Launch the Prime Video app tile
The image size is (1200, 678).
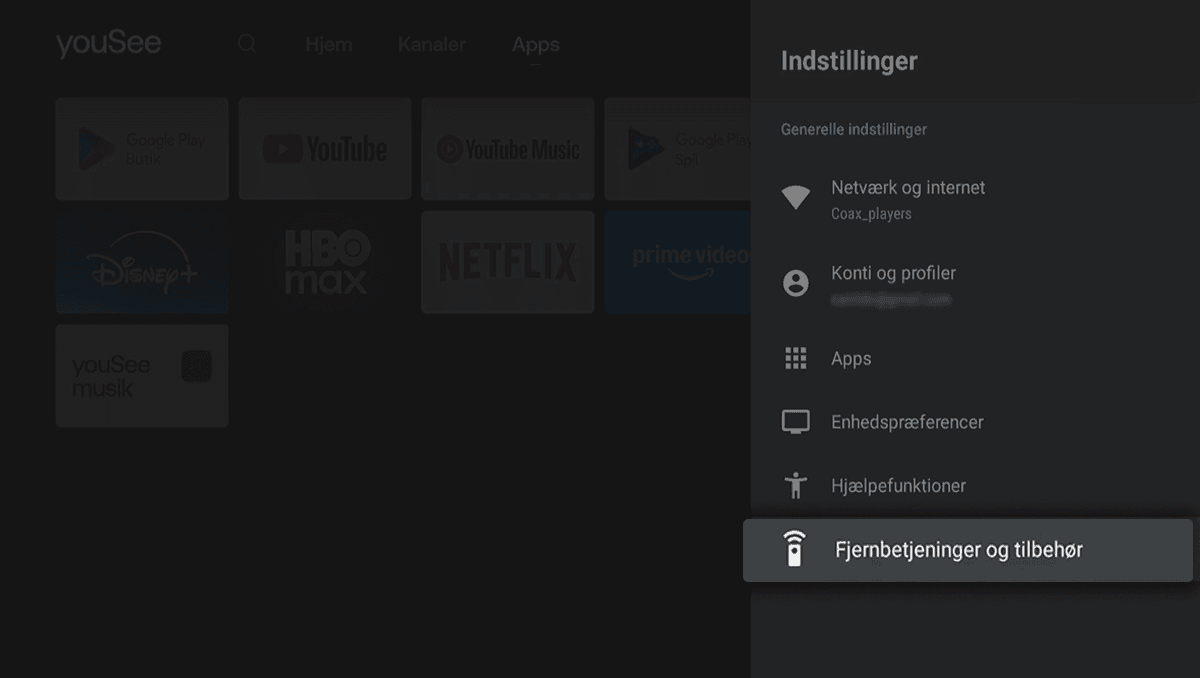[678, 262]
